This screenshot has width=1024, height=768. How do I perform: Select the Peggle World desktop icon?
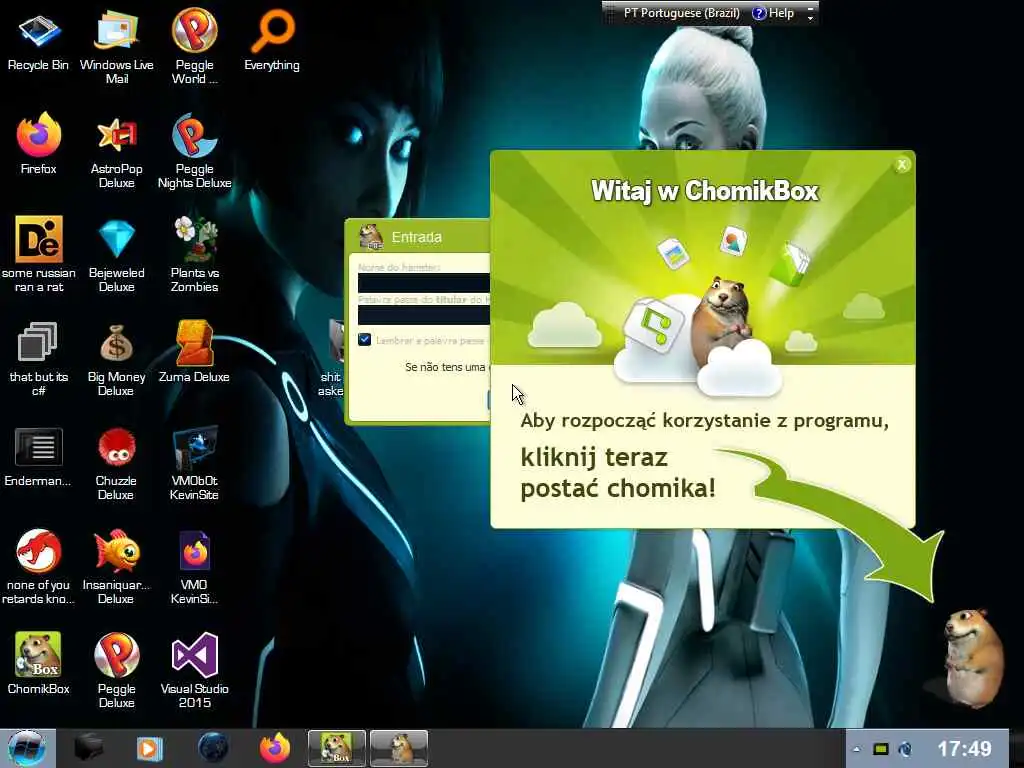pyautogui.click(x=195, y=47)
